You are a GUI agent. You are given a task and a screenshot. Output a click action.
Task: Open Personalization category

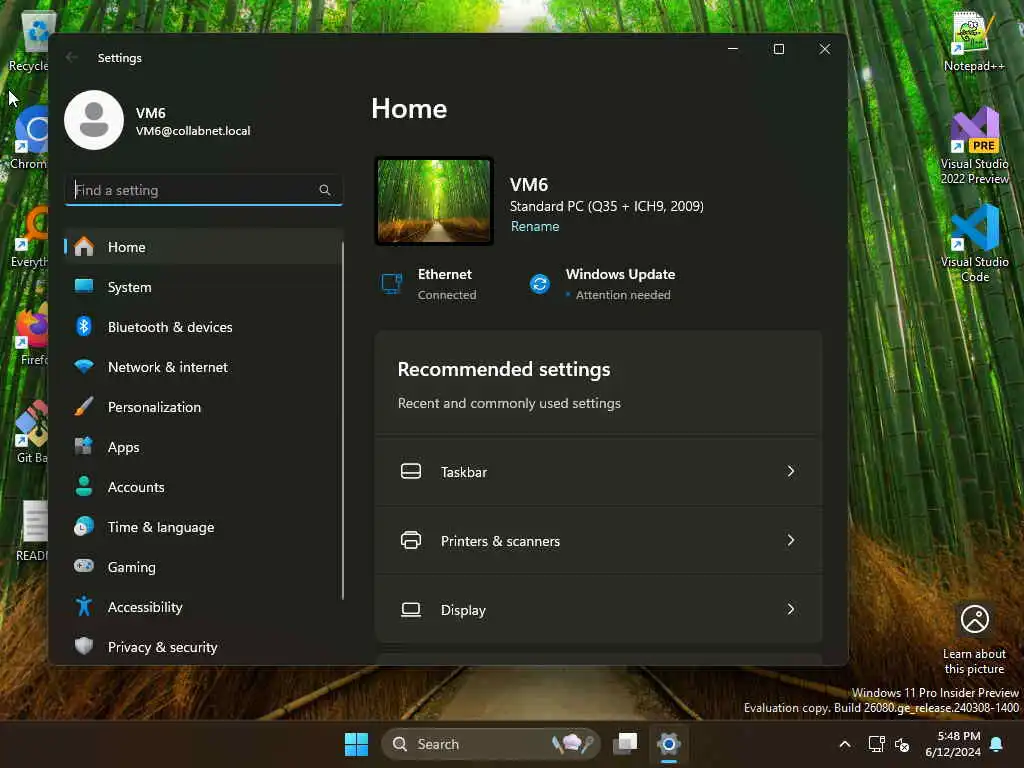(x=203, y=407)
